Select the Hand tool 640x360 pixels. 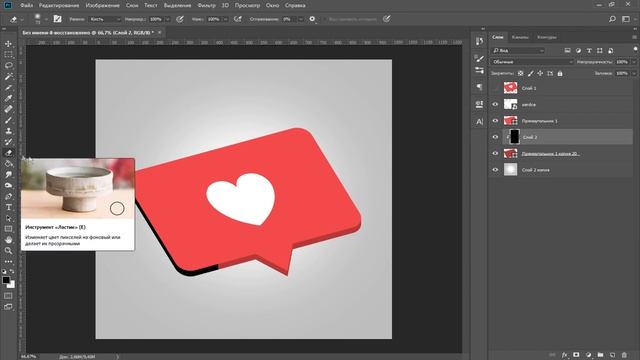(x=8, y=240)
